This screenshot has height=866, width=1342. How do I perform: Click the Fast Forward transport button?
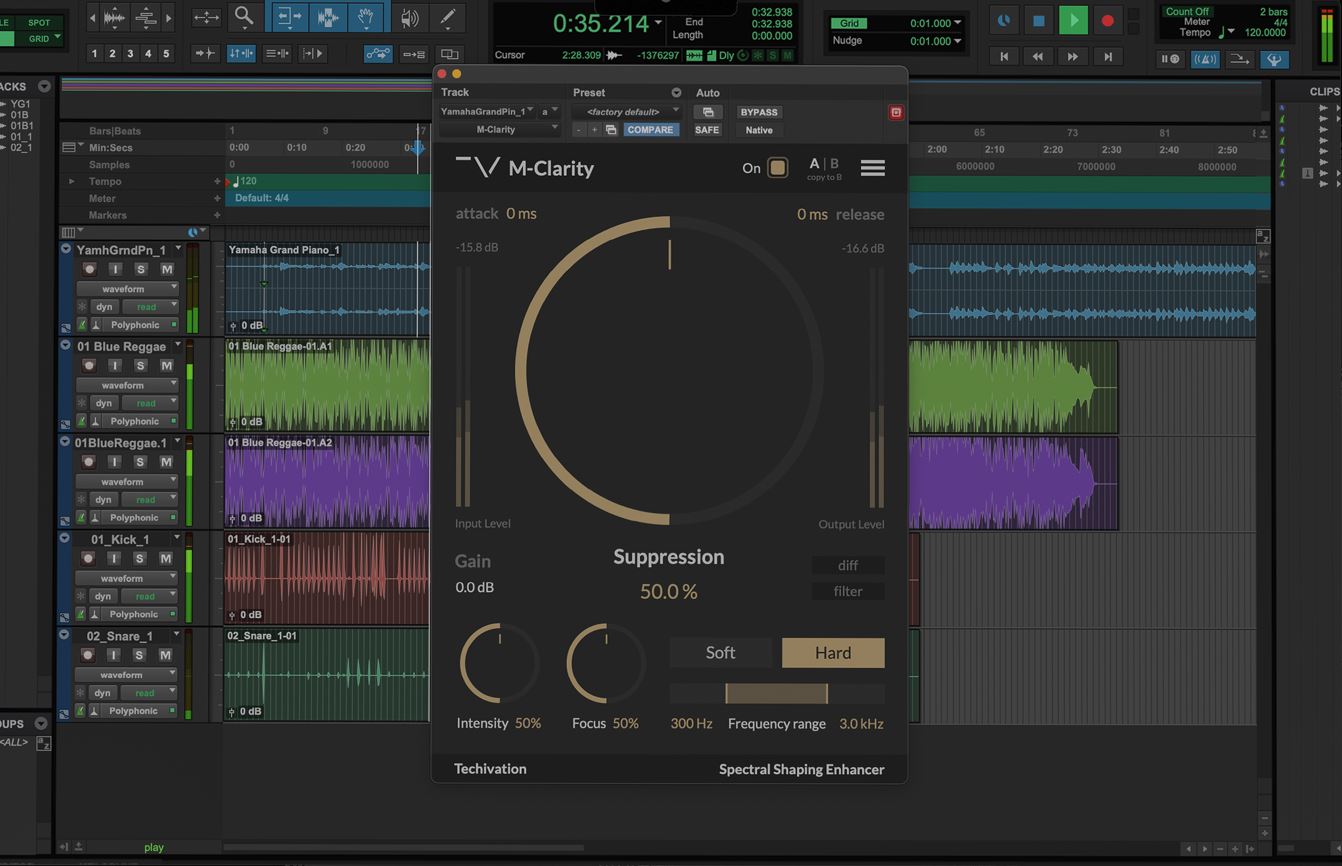click(x=1073, y=57)
